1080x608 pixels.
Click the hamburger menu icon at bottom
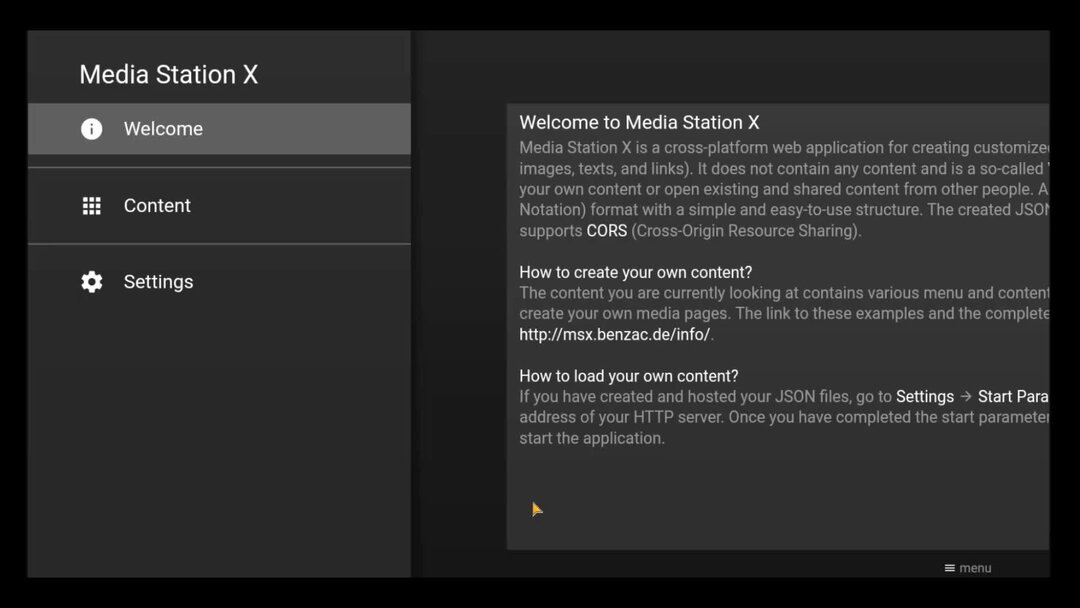pyautogui.click(x=950, y=568)
